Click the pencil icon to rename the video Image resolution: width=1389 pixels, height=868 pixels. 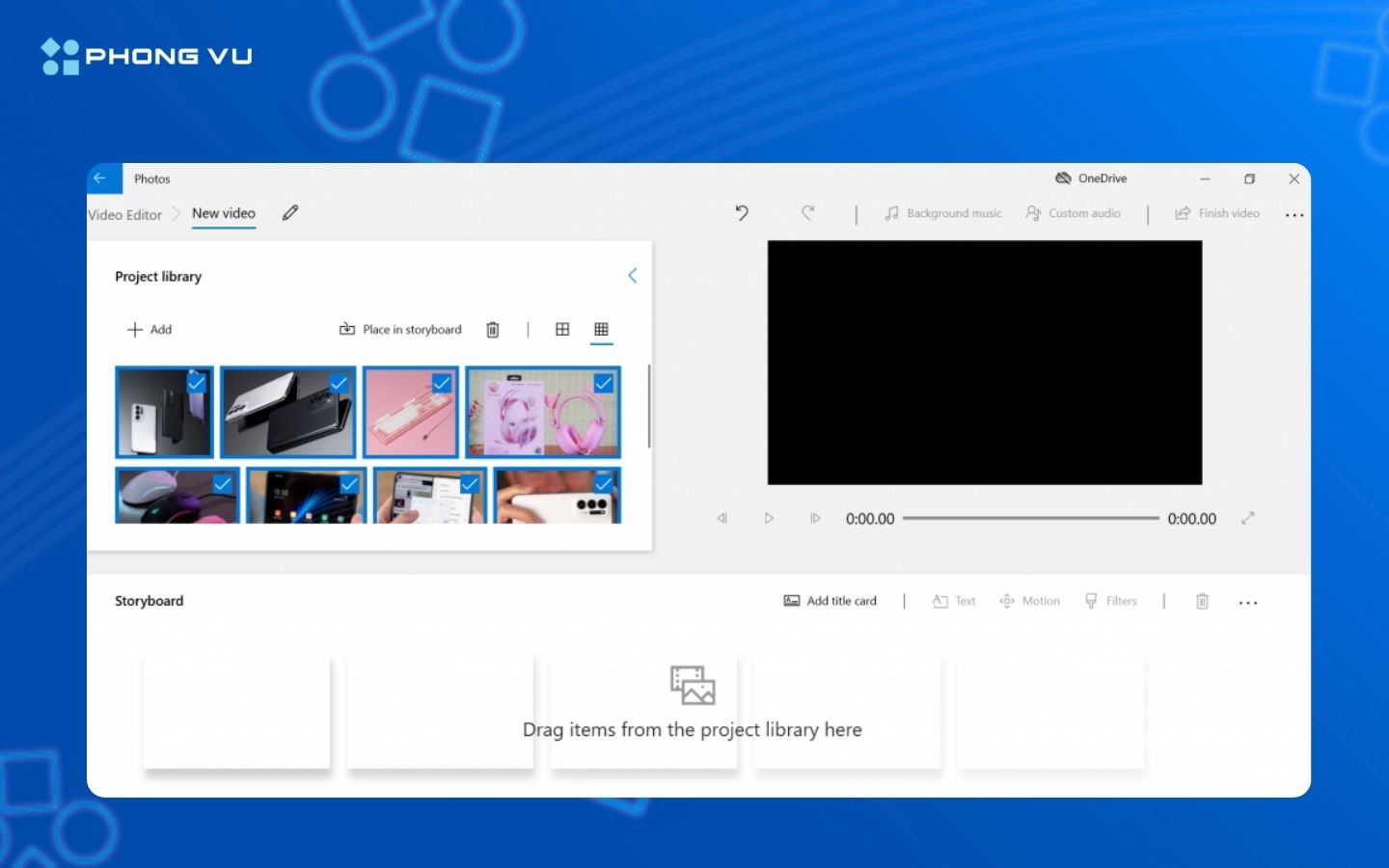289,213
